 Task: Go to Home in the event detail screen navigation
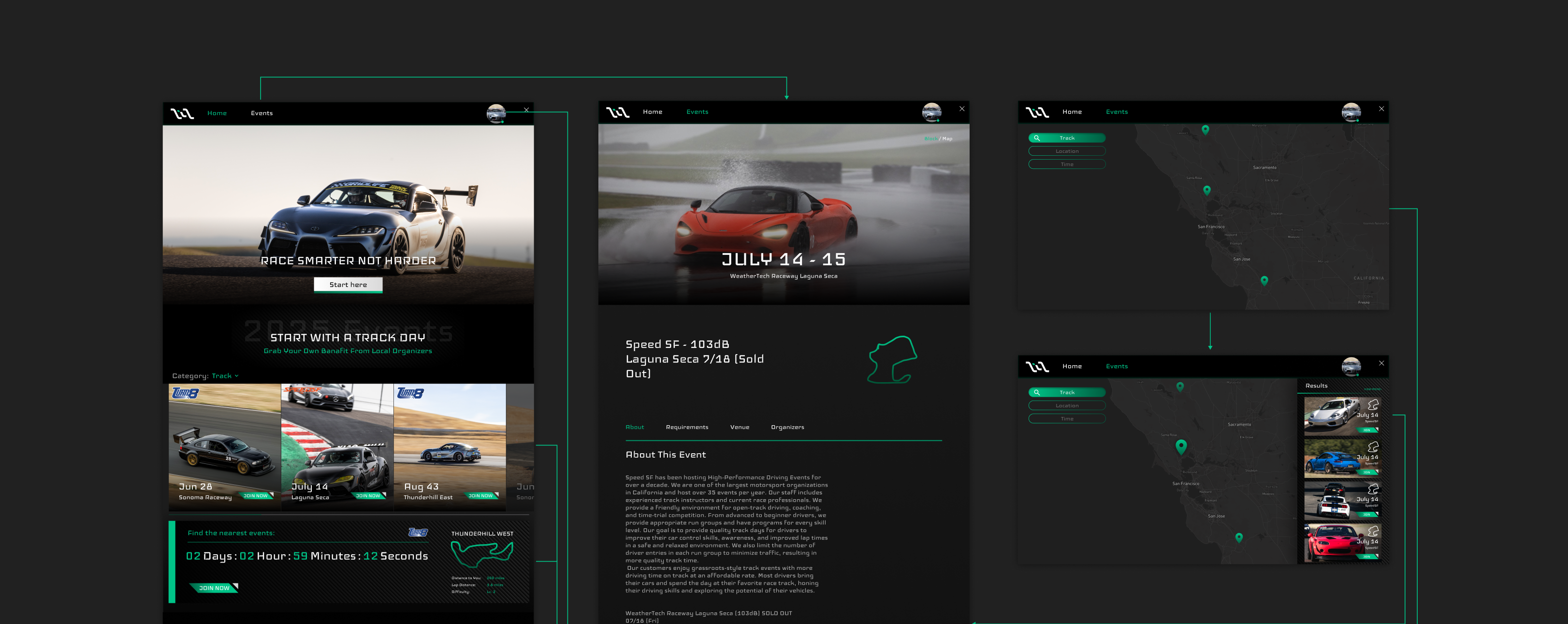tap(653, 112)
